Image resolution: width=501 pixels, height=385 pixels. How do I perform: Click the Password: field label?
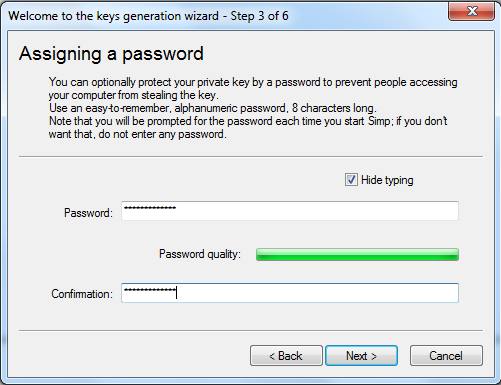tap(88, 213)
